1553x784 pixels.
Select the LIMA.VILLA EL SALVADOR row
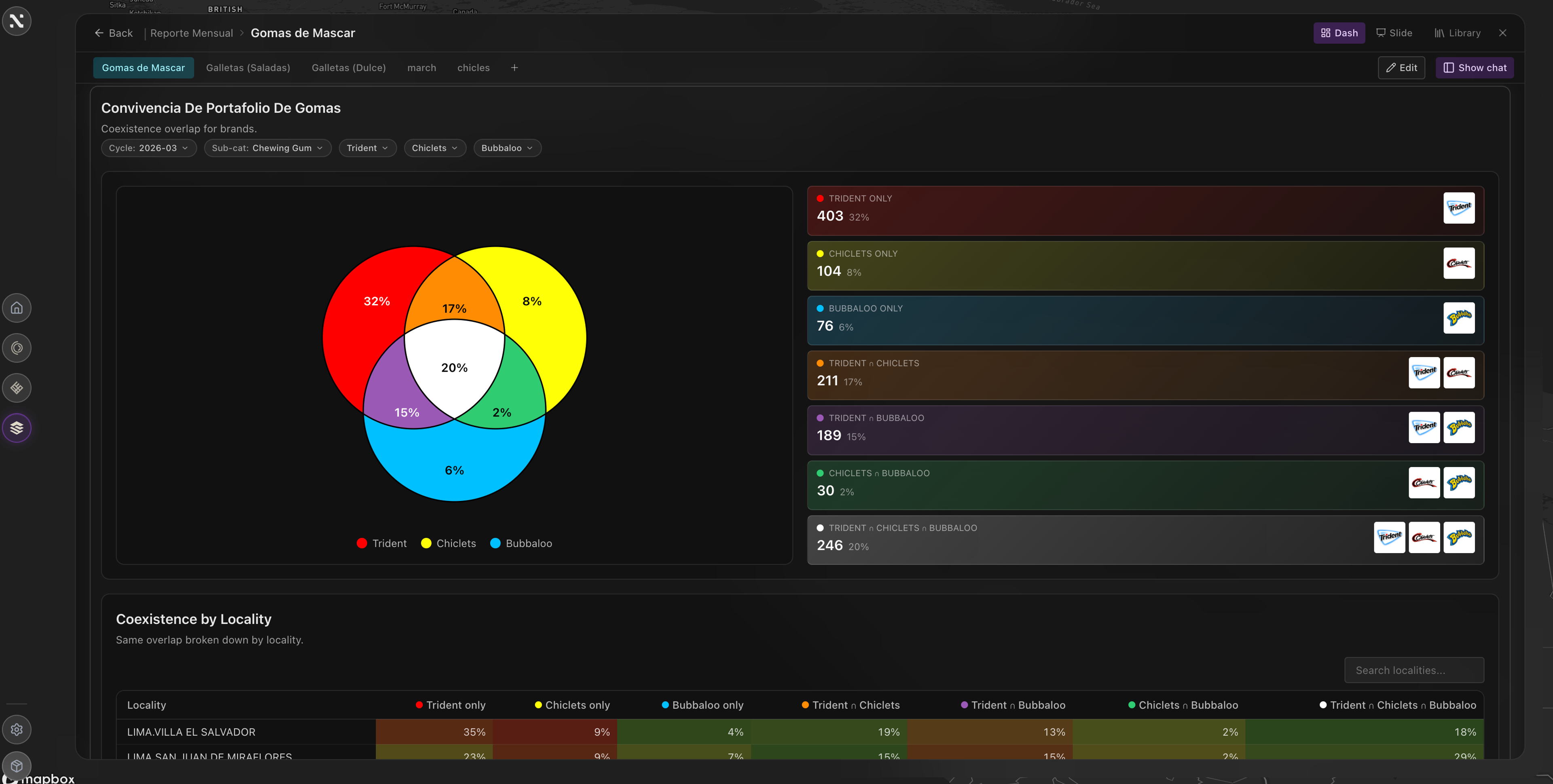point(800,731)
